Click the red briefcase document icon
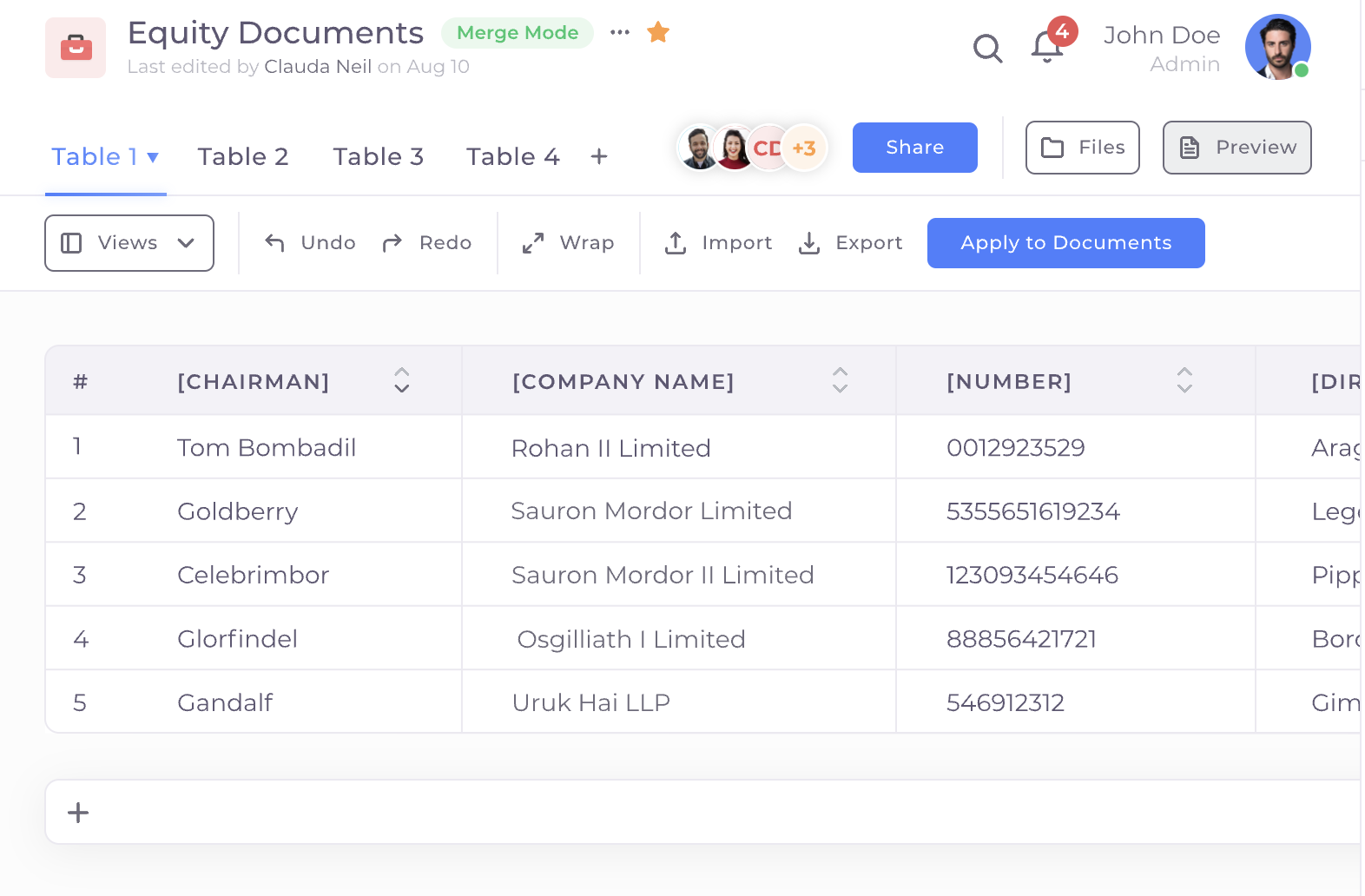 pos(76,48)
